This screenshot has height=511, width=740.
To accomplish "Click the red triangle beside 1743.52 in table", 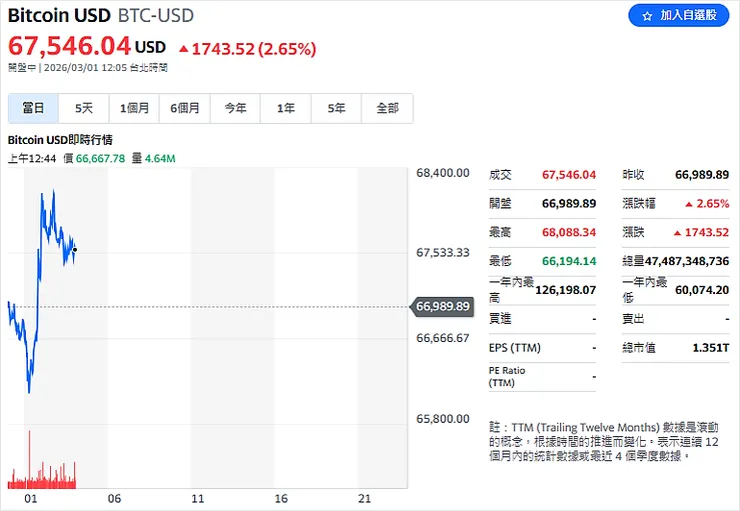I will [x=677, y=233].
